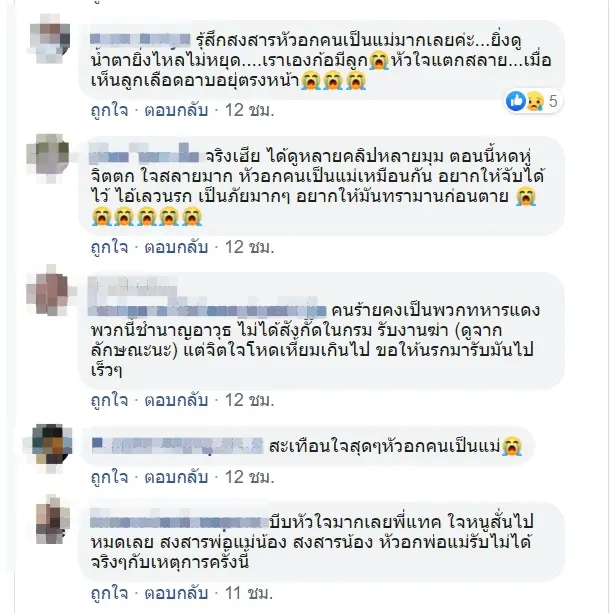Open second commenter's pixelated avatar

pos(48,158)
